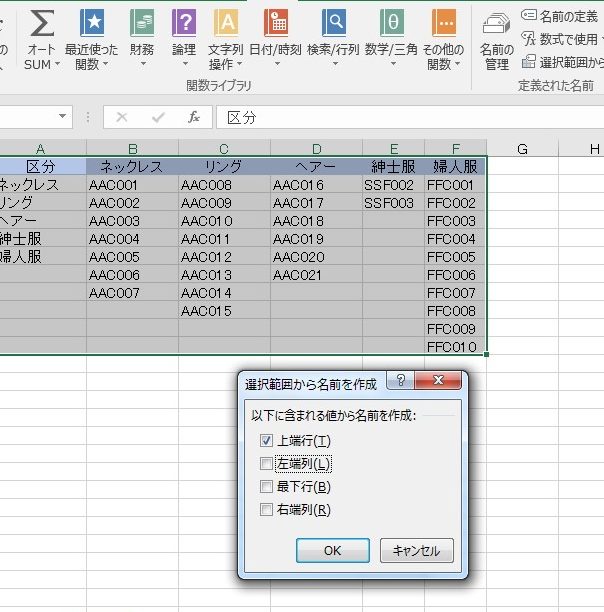
Task: Click the OK button in dialog
Action: click(x=332, y=550)
